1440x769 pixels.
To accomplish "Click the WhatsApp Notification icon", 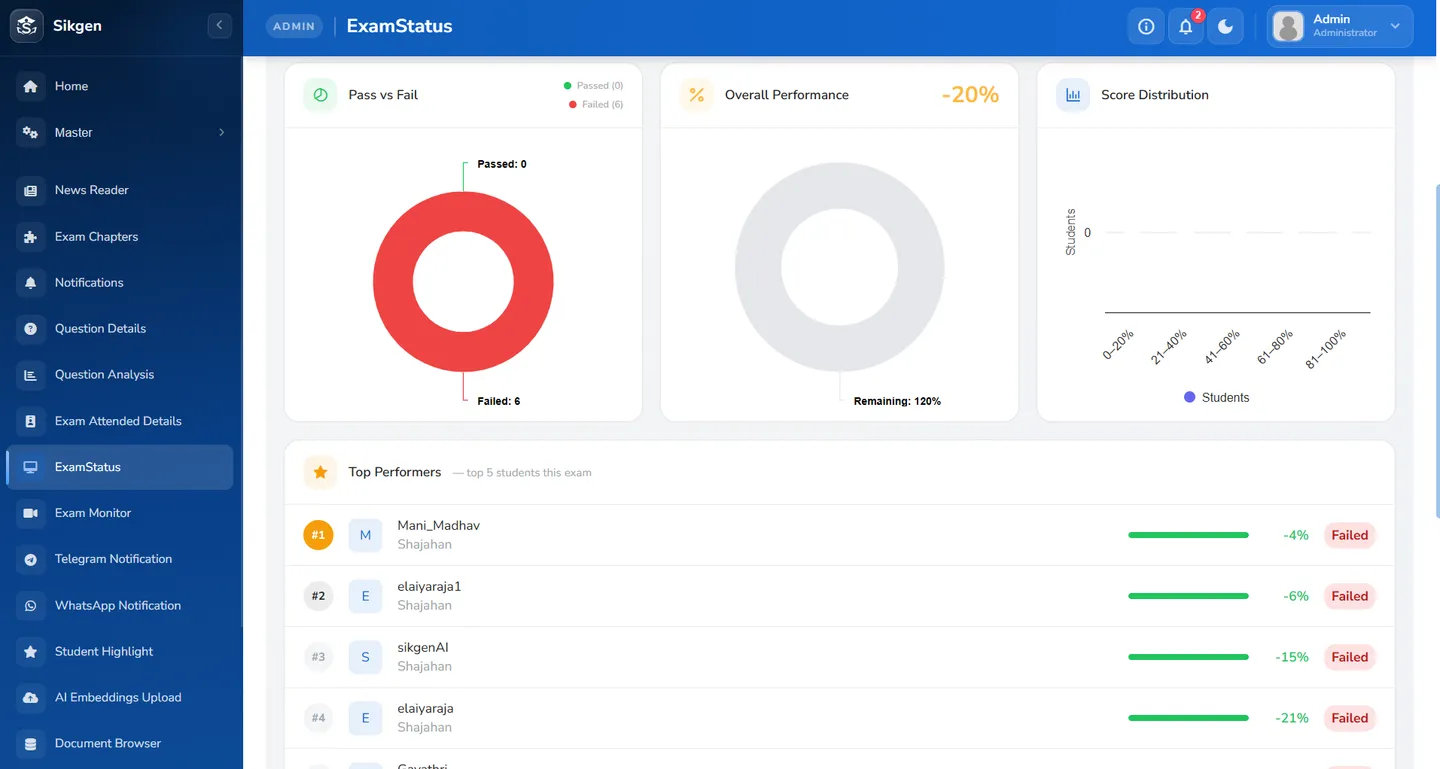I will (x=30, y=606).
